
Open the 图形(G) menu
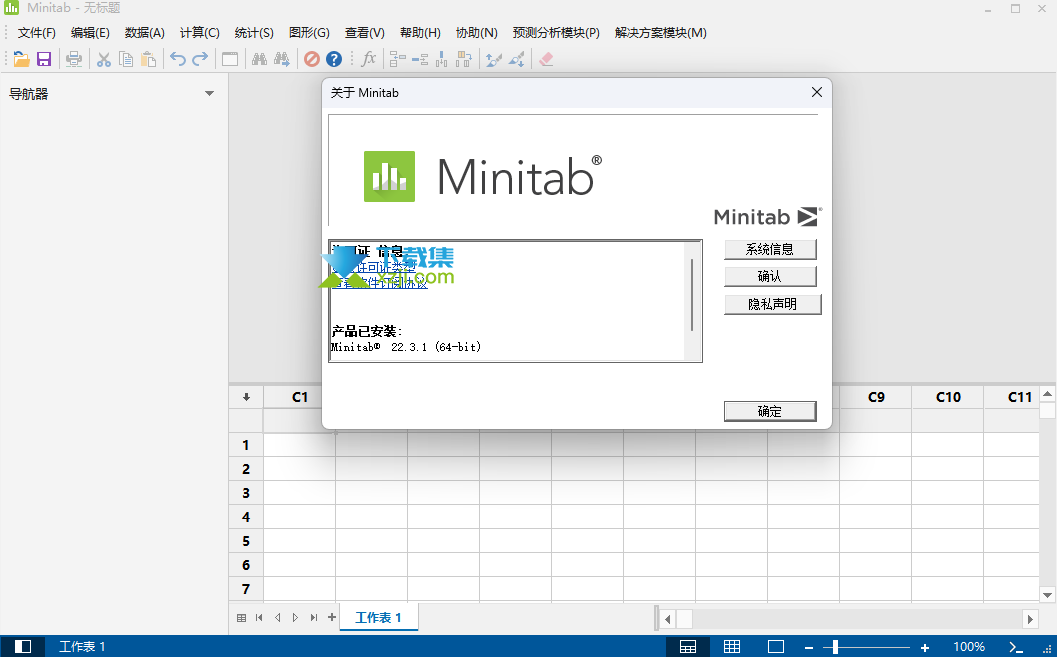(309, 32)
